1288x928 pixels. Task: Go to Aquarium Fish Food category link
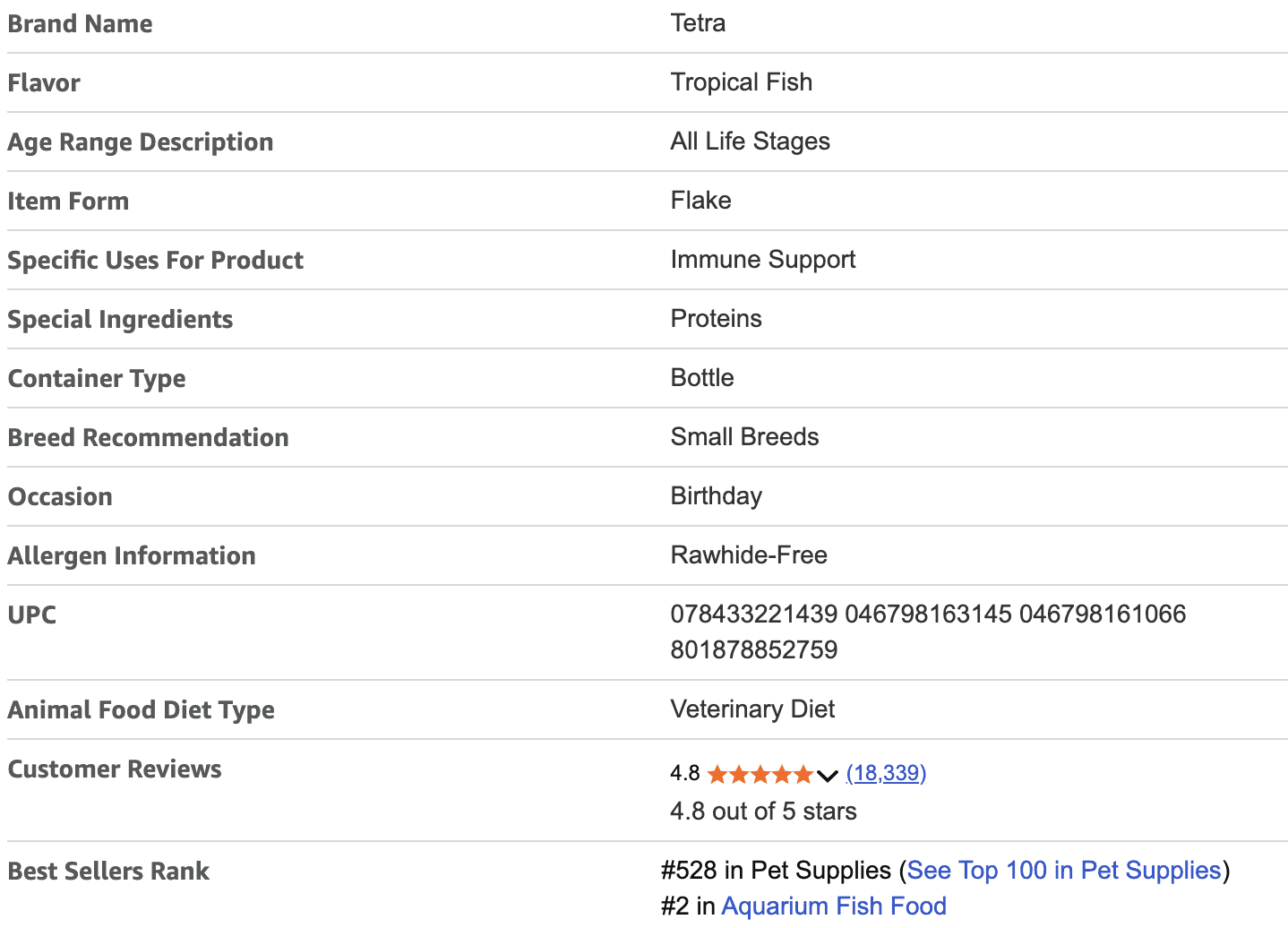point(833,906)
